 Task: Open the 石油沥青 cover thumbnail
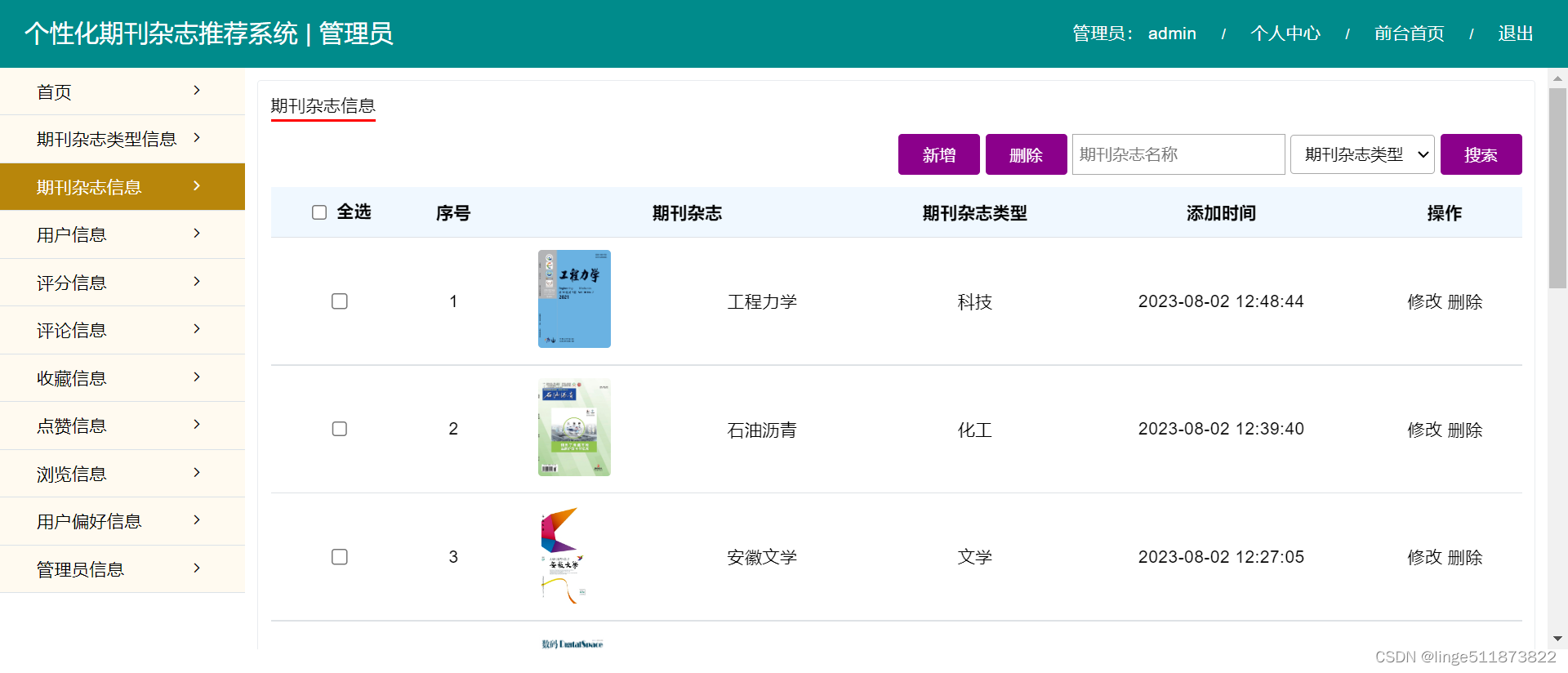(574, 427)
